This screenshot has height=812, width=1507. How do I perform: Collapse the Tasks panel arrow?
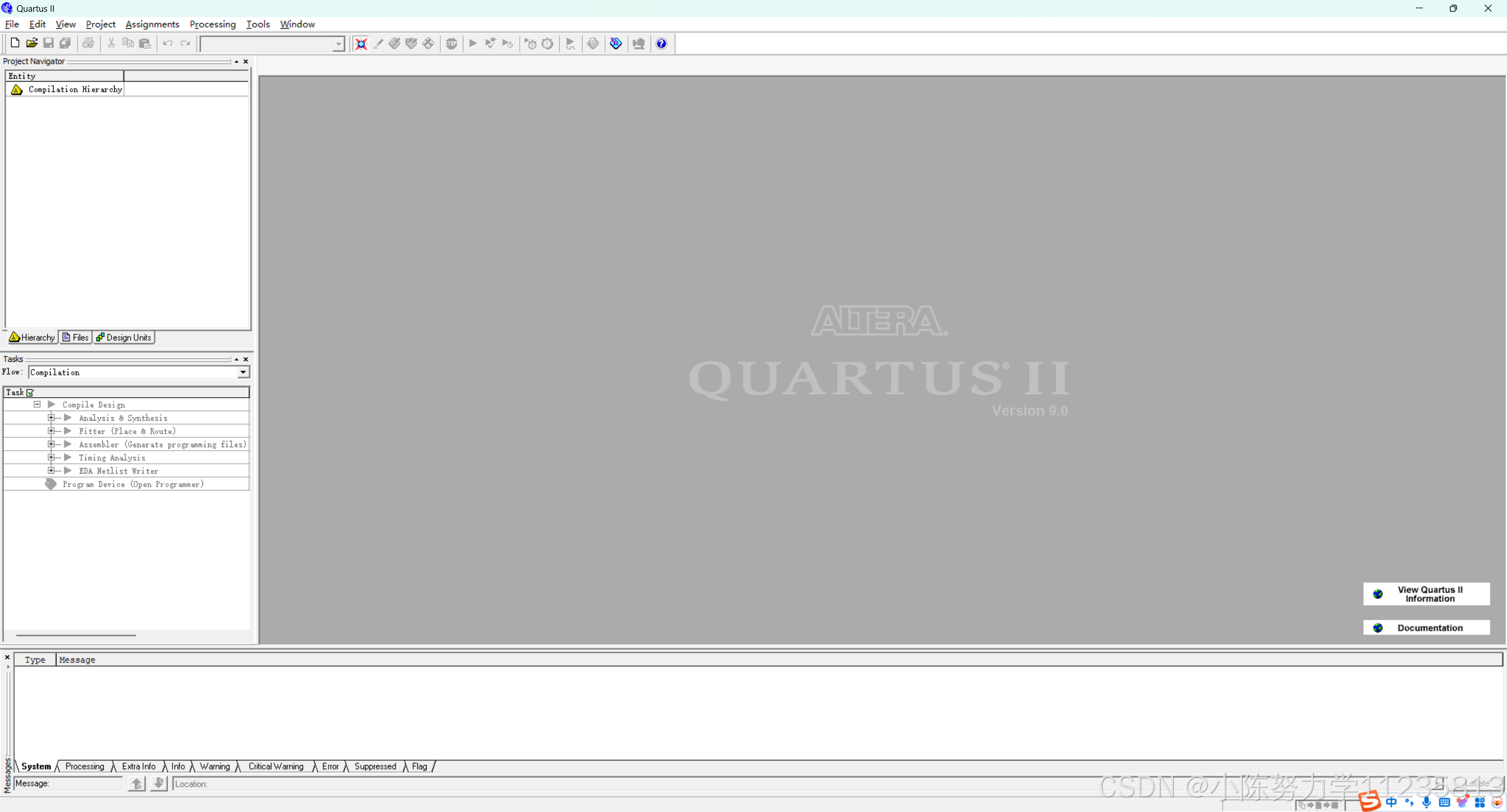235,359
